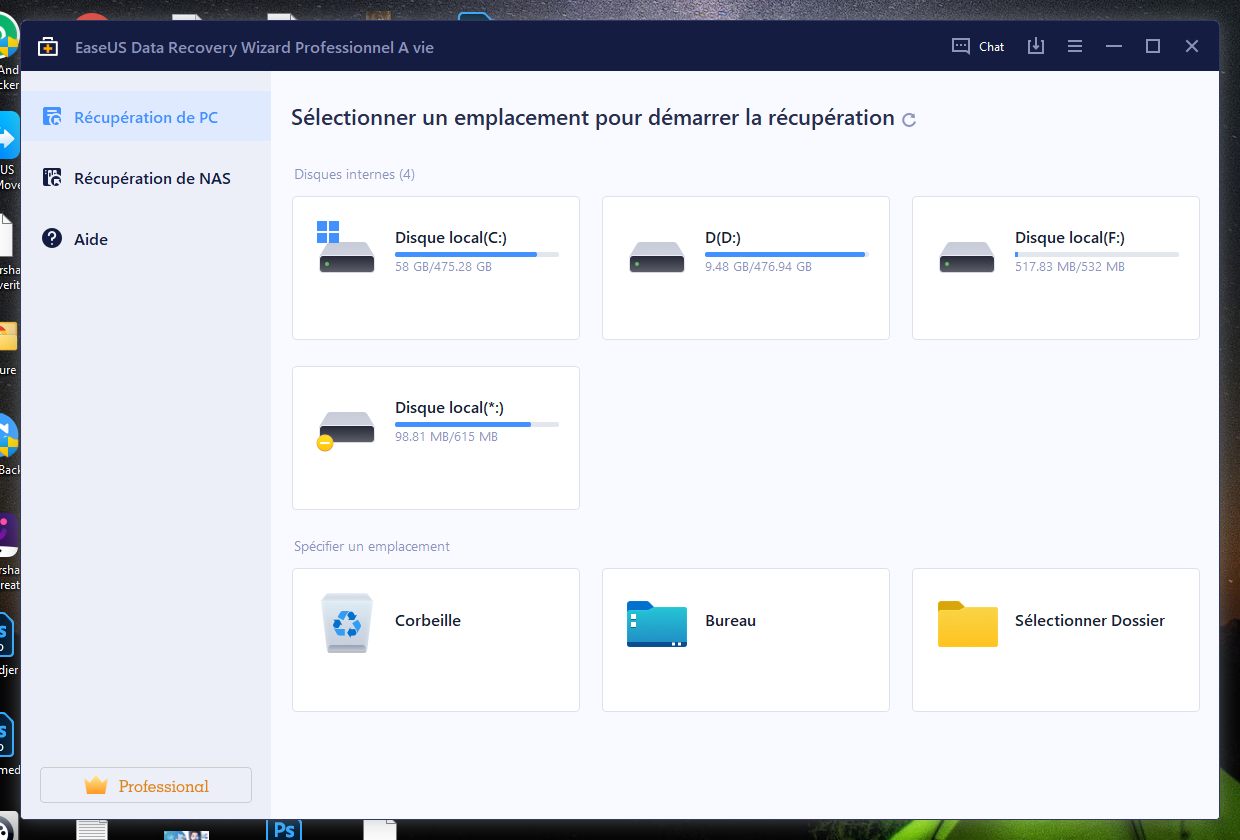Click the D(D:) hard drive icon
The width and height of the screenshot is (1240, 840).
point(657,258)
